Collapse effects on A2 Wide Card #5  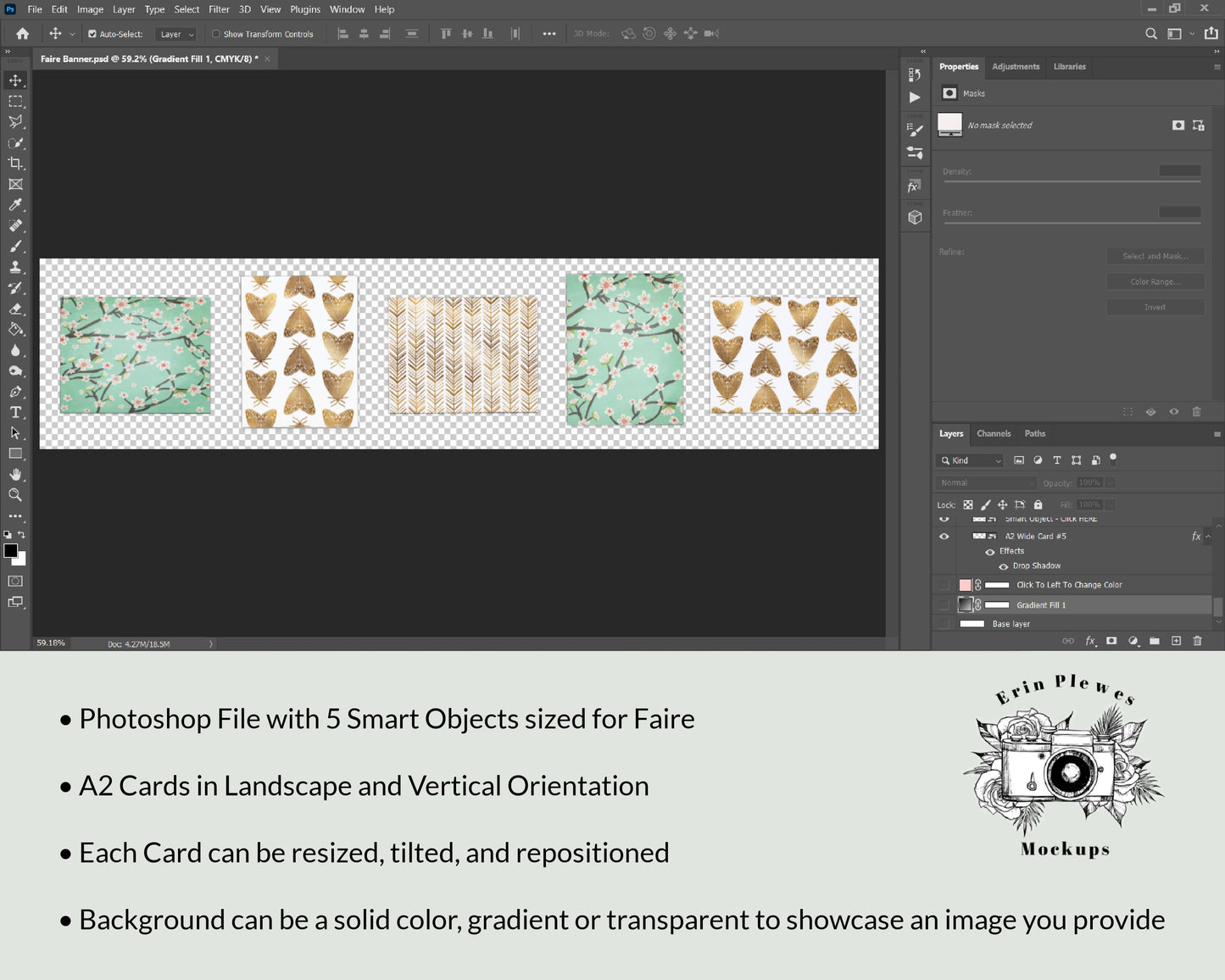1208,537
